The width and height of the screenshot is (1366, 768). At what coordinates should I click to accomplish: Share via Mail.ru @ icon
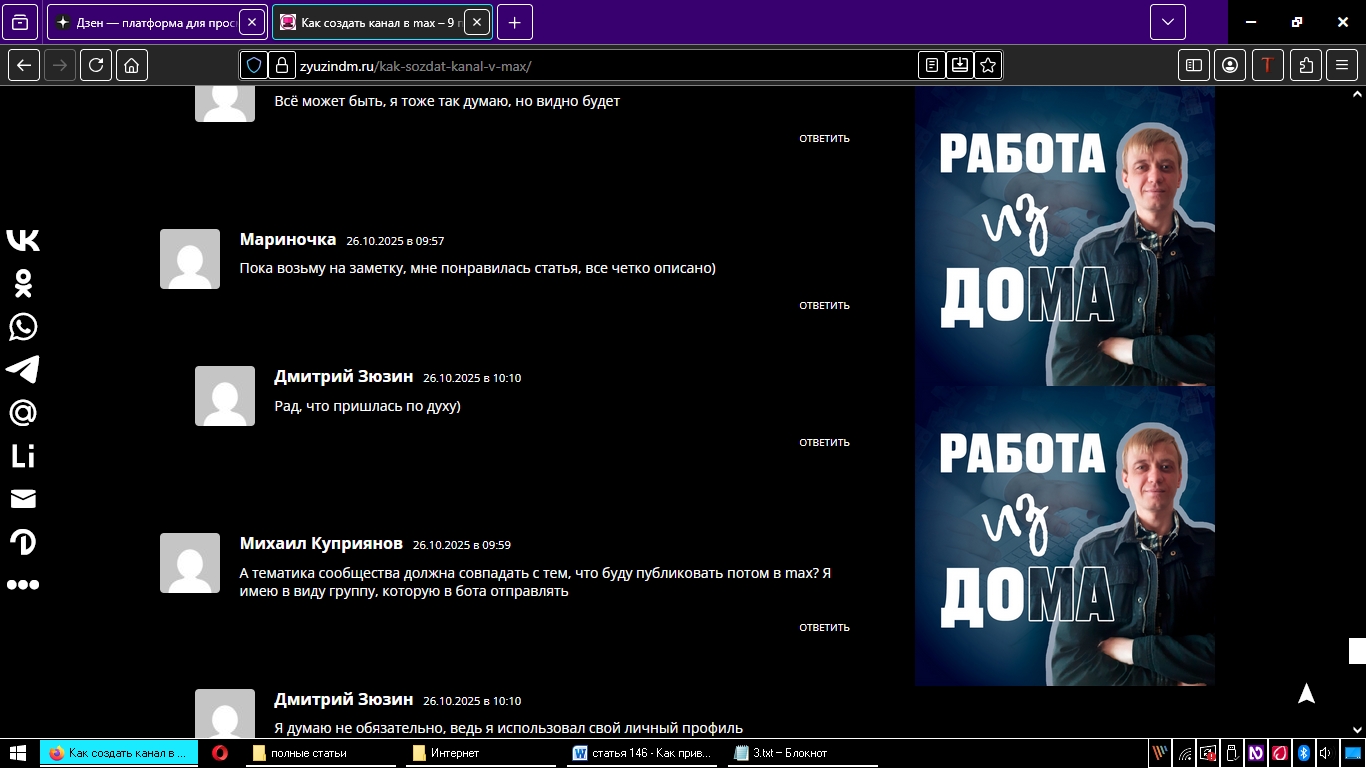click(x=23, y=412)
